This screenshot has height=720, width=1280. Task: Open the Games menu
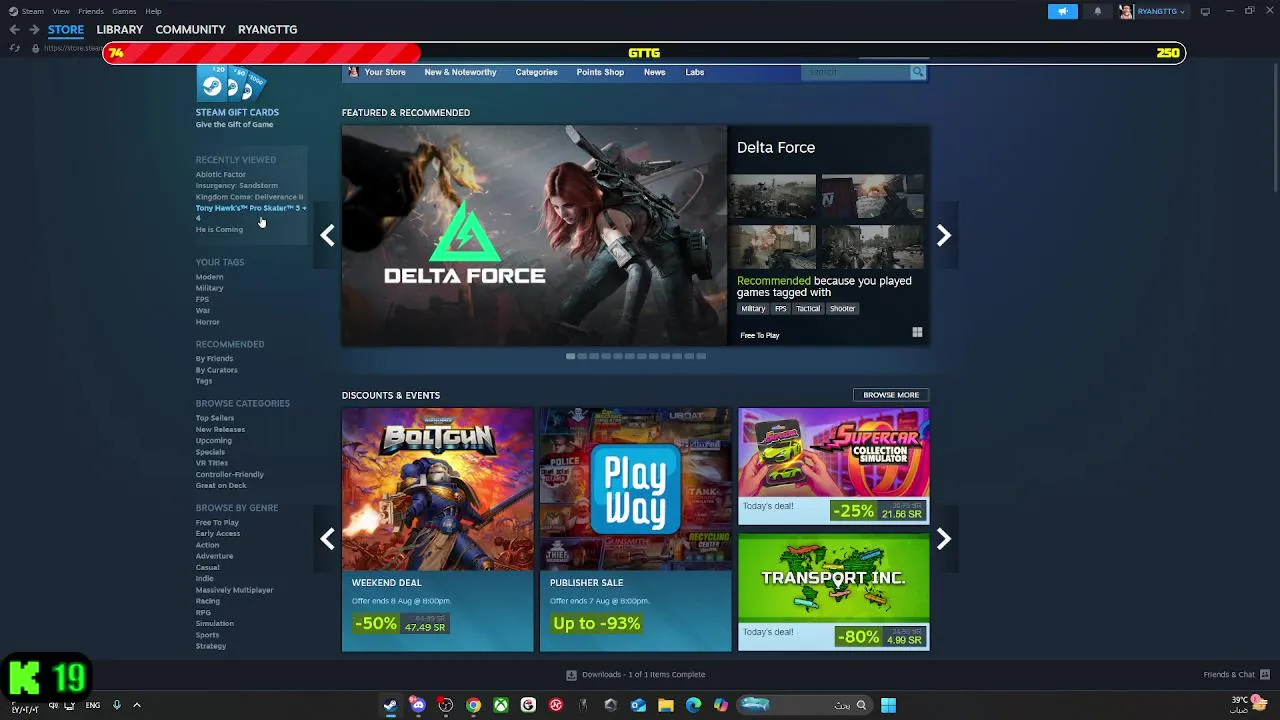[x=124, y=11]
